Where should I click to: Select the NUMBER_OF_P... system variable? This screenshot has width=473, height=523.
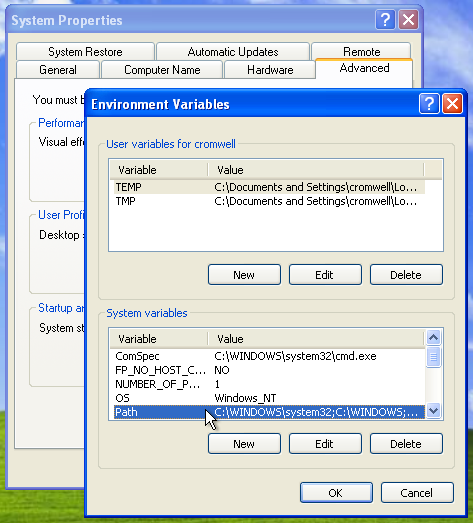click(270, 384)
